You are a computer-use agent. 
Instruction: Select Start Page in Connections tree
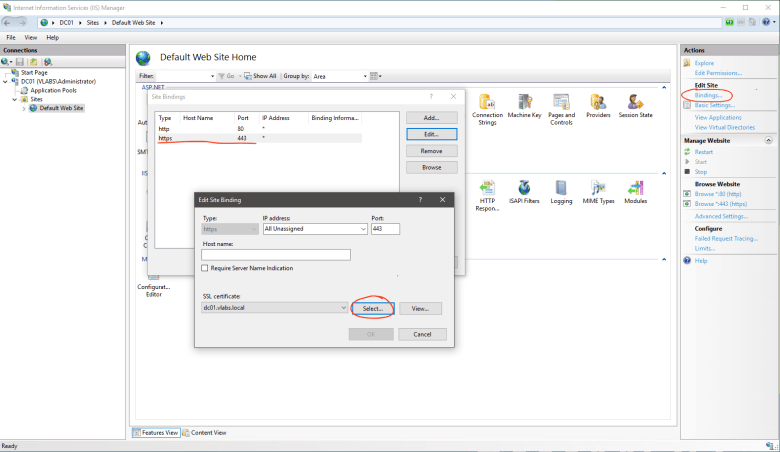point(34,73)
